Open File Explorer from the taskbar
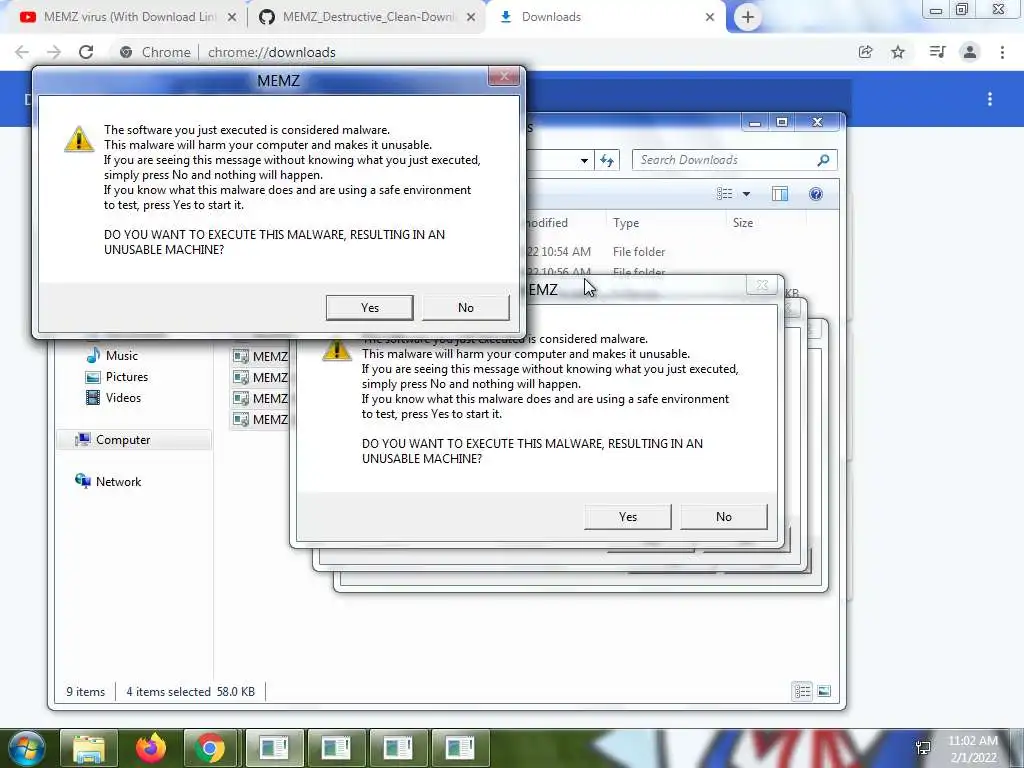The width and height of the screenshot is (1024, 768). (x=88, y=748)
